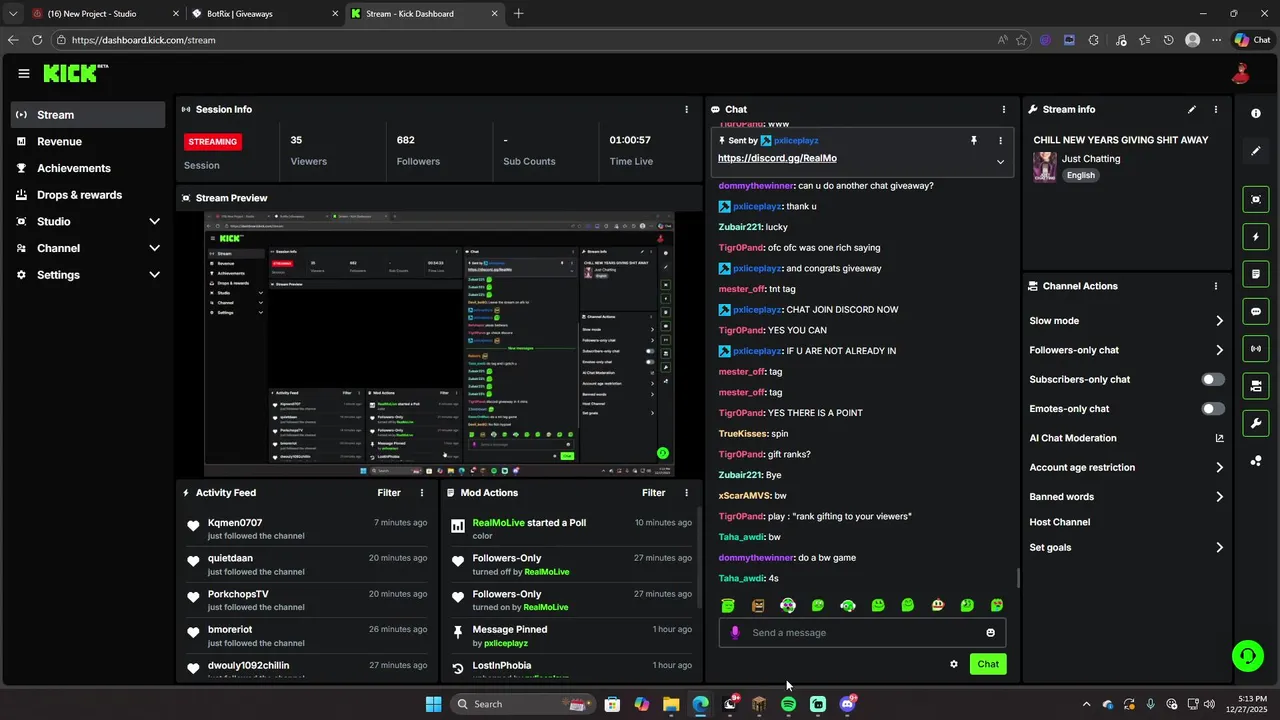Screen dimensions: 1280x720
Task: Click the three-dots cluster icon in right rail
Action: click(1256, 460)
